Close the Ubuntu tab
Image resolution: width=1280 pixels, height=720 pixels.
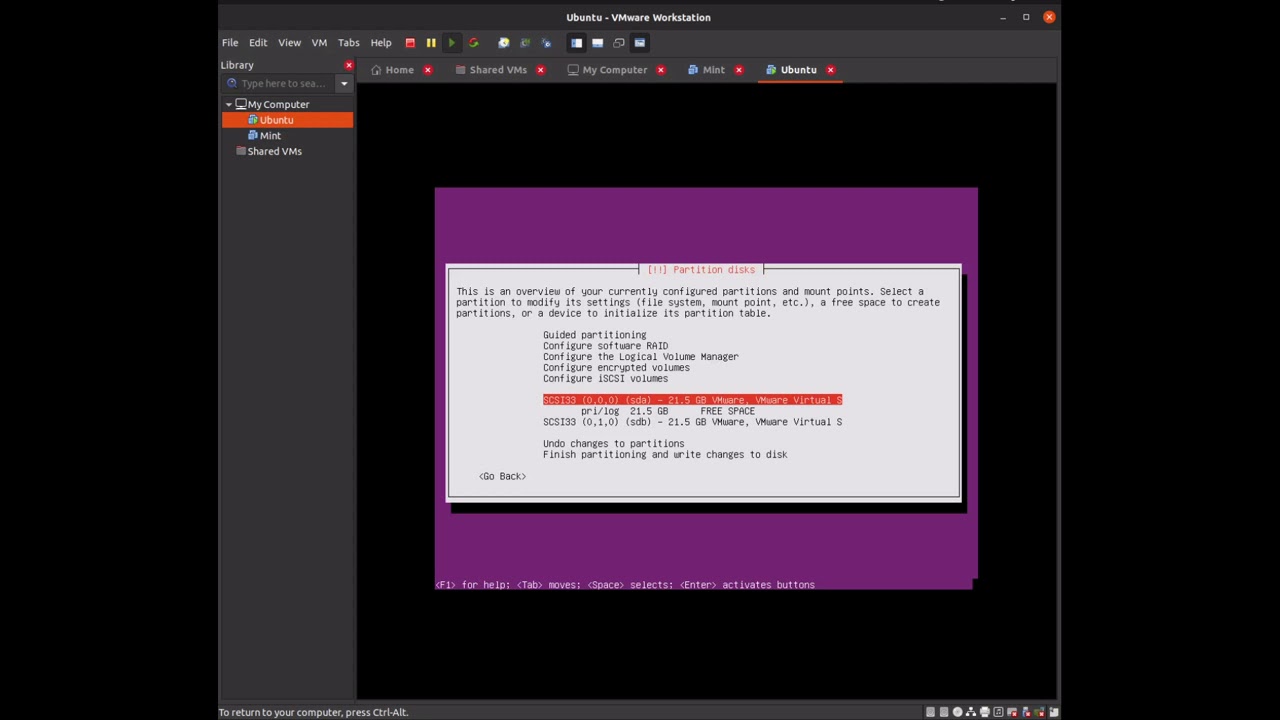tap(831, 70)
